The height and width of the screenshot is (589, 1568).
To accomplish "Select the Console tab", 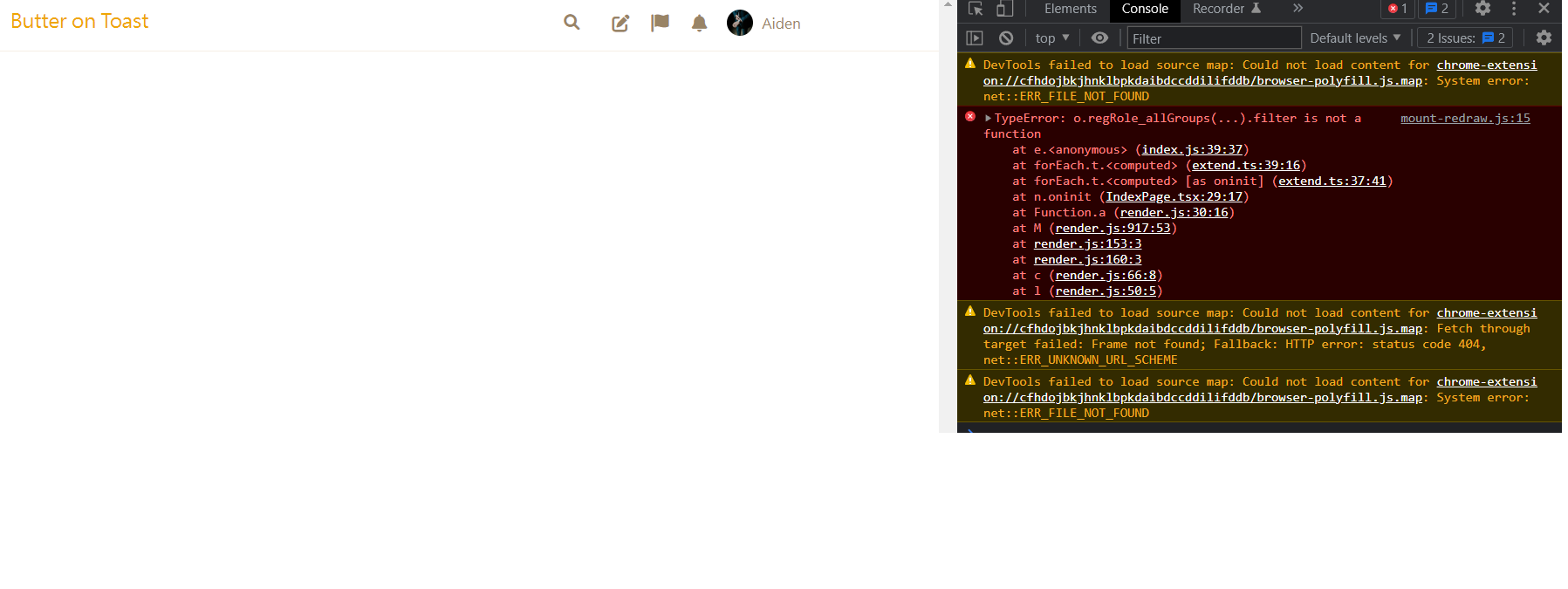I will pos(1145,9).
